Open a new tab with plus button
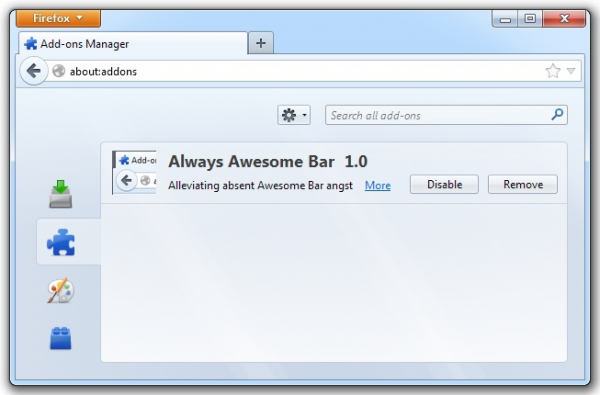Viewport: 600px width, 395px height. (x=261, y=43)
